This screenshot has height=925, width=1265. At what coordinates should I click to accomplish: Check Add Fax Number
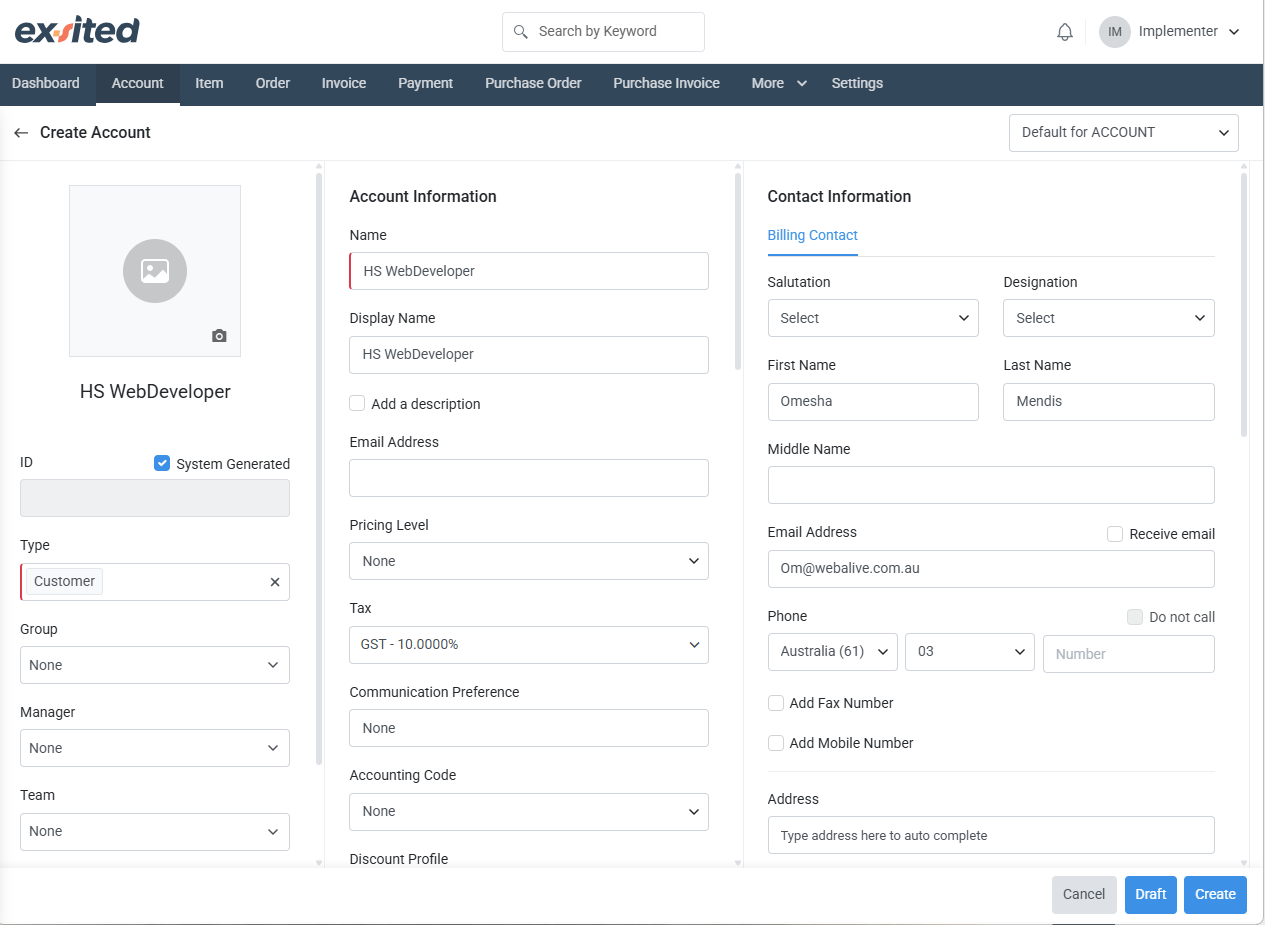(775, 703)
